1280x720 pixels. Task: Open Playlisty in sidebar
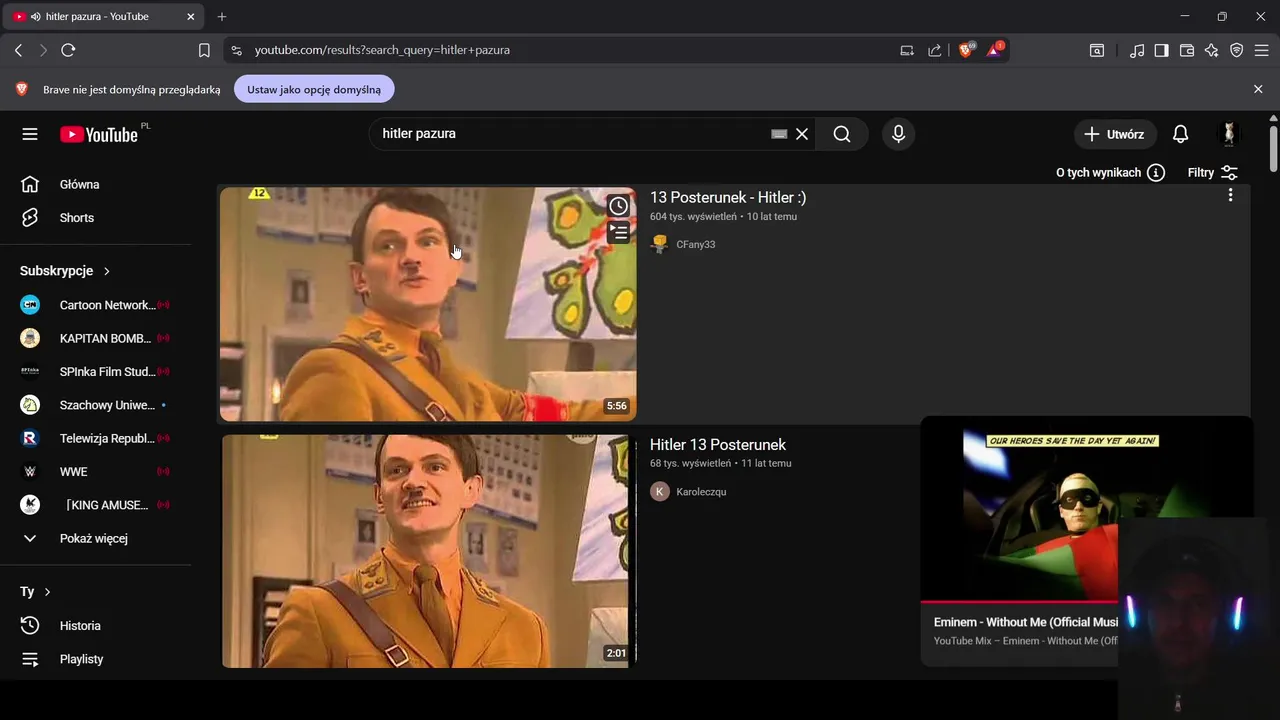click(x=95, y=659)
